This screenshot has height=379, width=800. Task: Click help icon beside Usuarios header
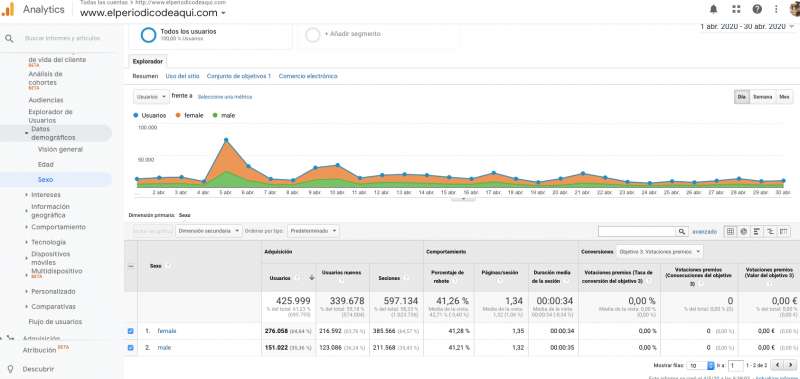tap(297, 278)
